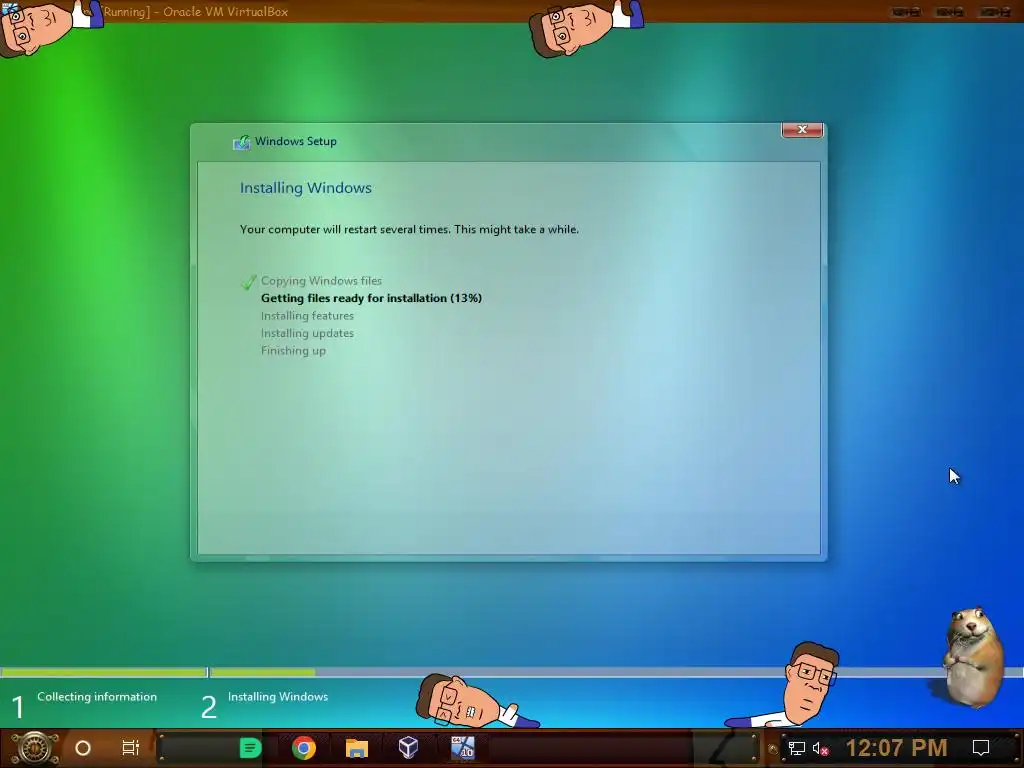Select the 'Installing Windows' heading text
This screenshot has width=1024, height=768.
click(306, 188)
